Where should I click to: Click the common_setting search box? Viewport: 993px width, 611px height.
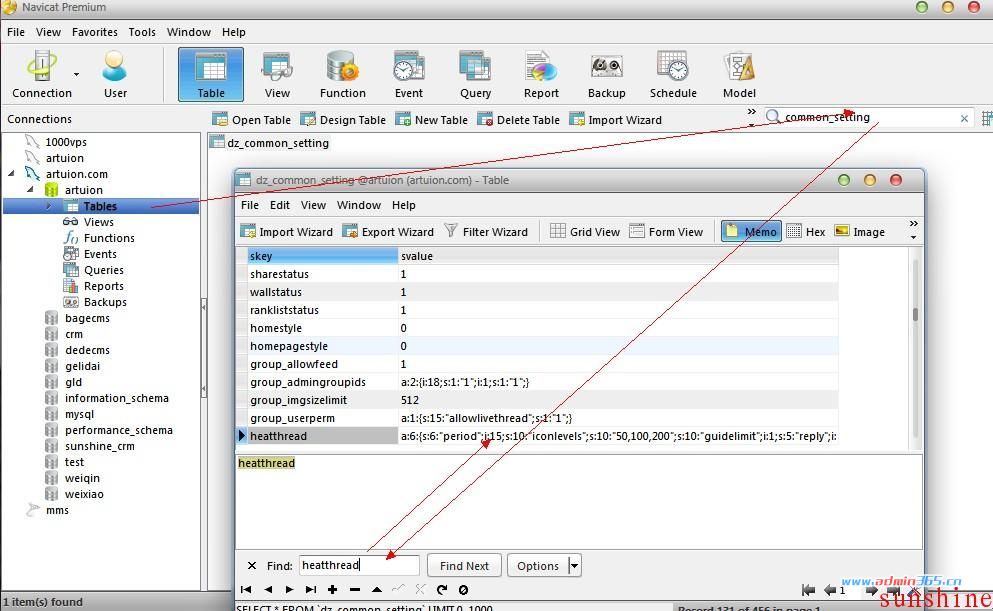click(x=868, y=118)
